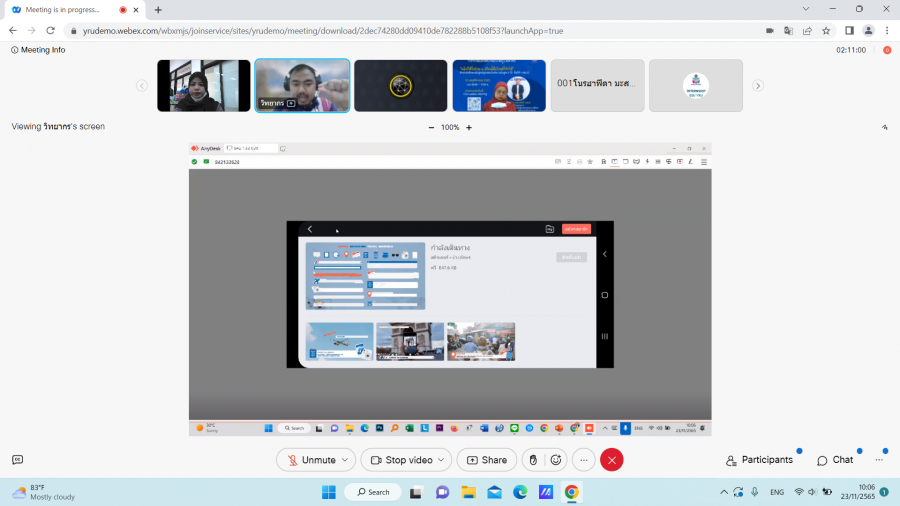Expand audio options arrow next to Unmute
Viewport: 900px width, 506px height.
(x=346, y=460)
